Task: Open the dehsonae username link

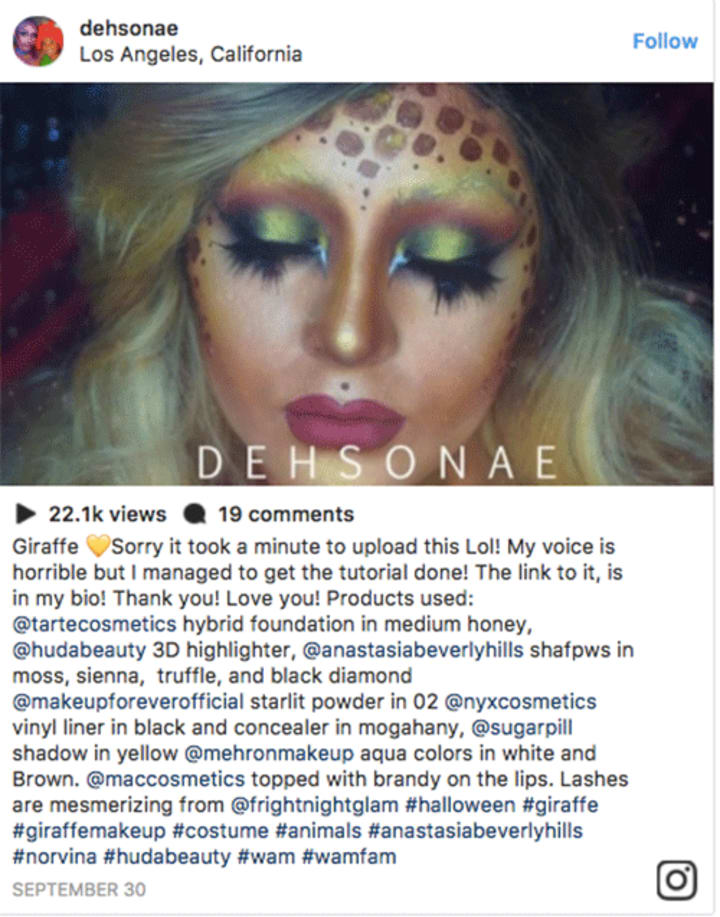Action: [129, 27]
